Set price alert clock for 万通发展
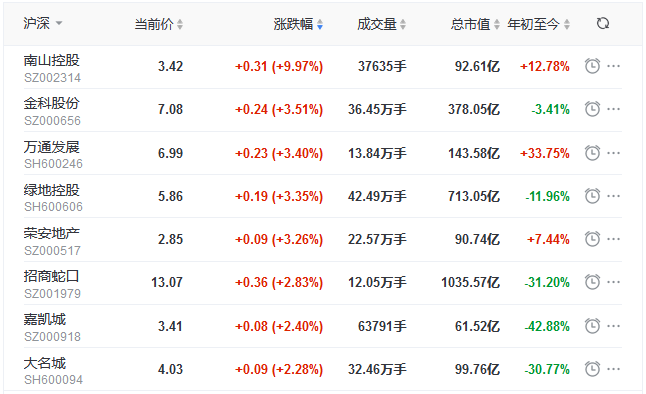The image size is (646, 394). coord(592,153)
